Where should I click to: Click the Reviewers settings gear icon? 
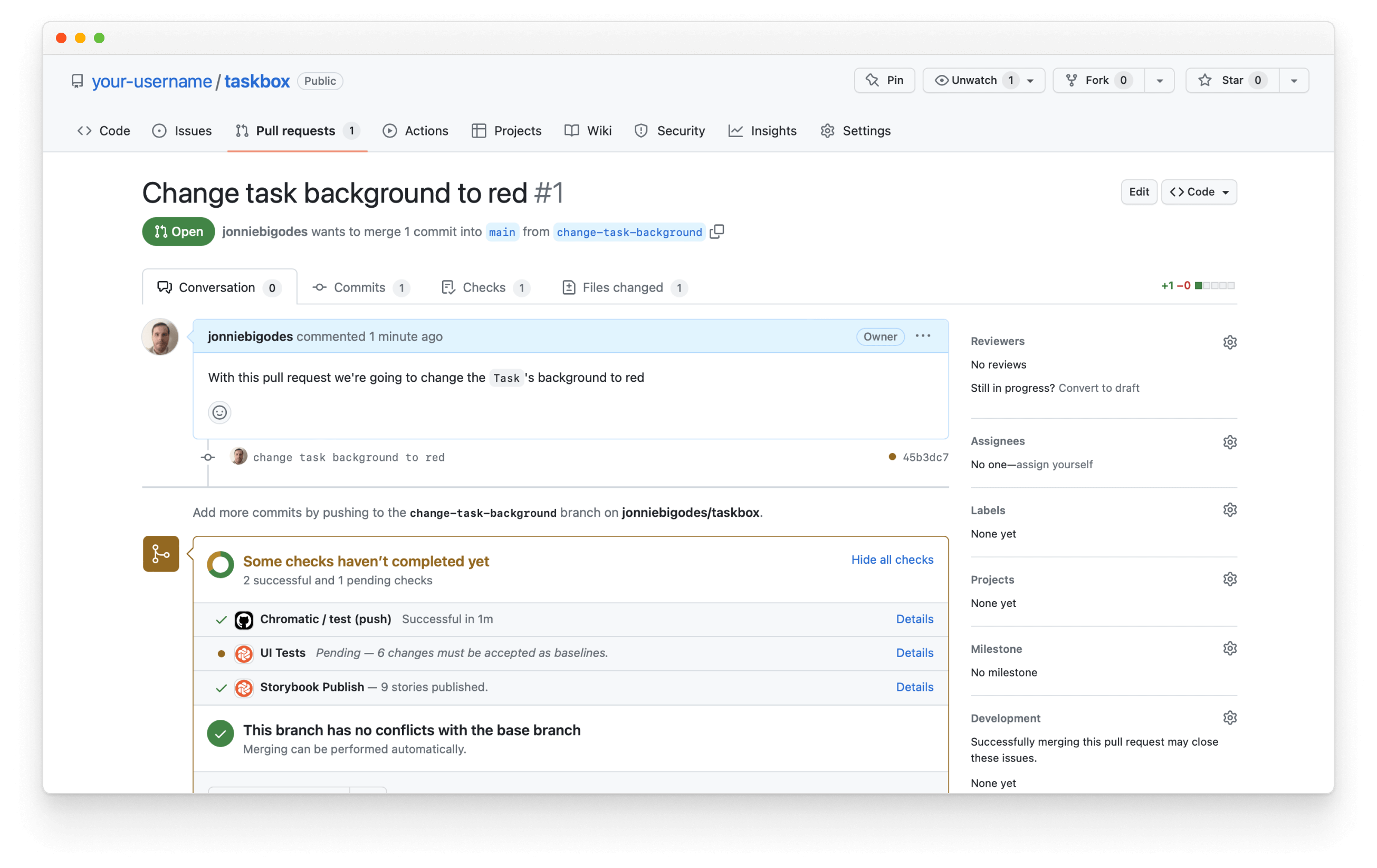pos(1228,342)
